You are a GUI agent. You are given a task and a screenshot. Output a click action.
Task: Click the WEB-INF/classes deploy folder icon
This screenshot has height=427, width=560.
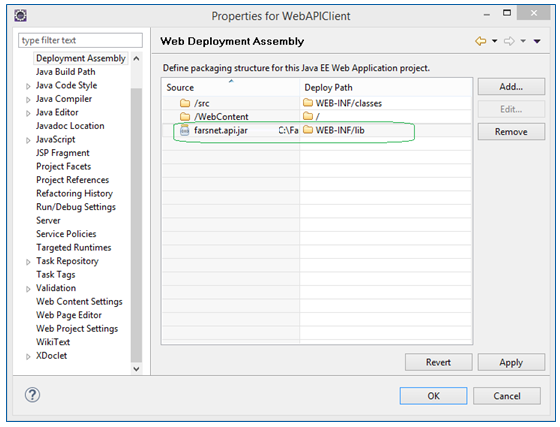coord(308,103)
